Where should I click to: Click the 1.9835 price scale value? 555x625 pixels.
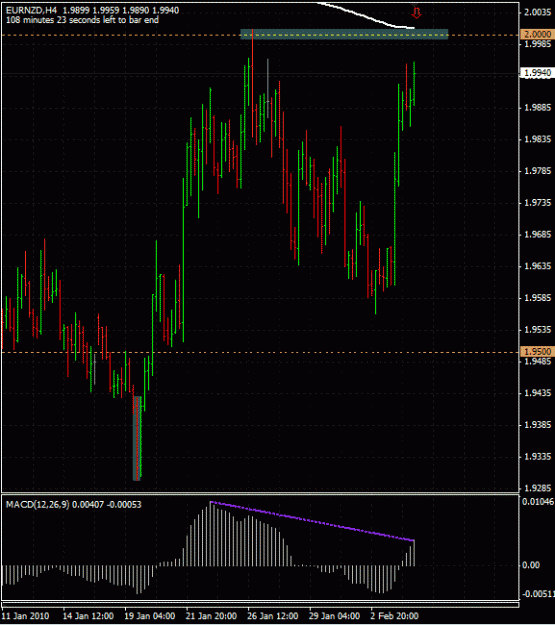click(x=538, y=139)
